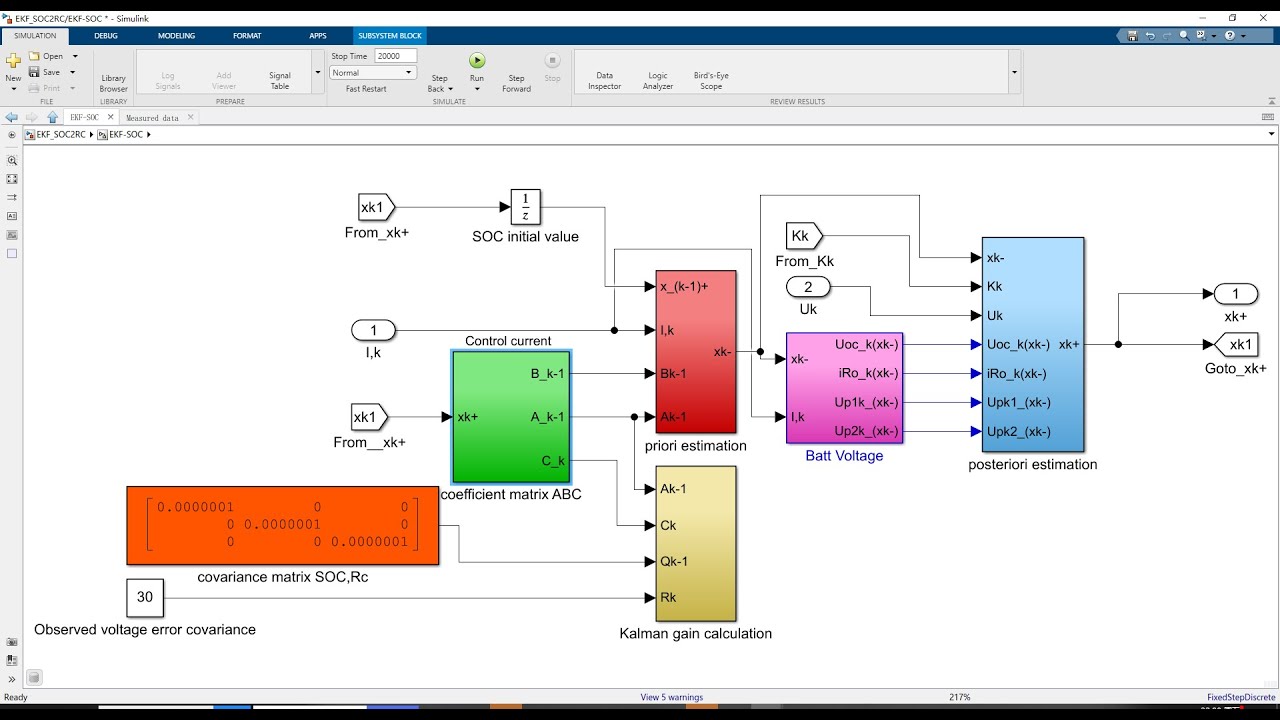Click the Area box icon in left palette
This screenshot has width=1280, height=720.
point(12,254)
